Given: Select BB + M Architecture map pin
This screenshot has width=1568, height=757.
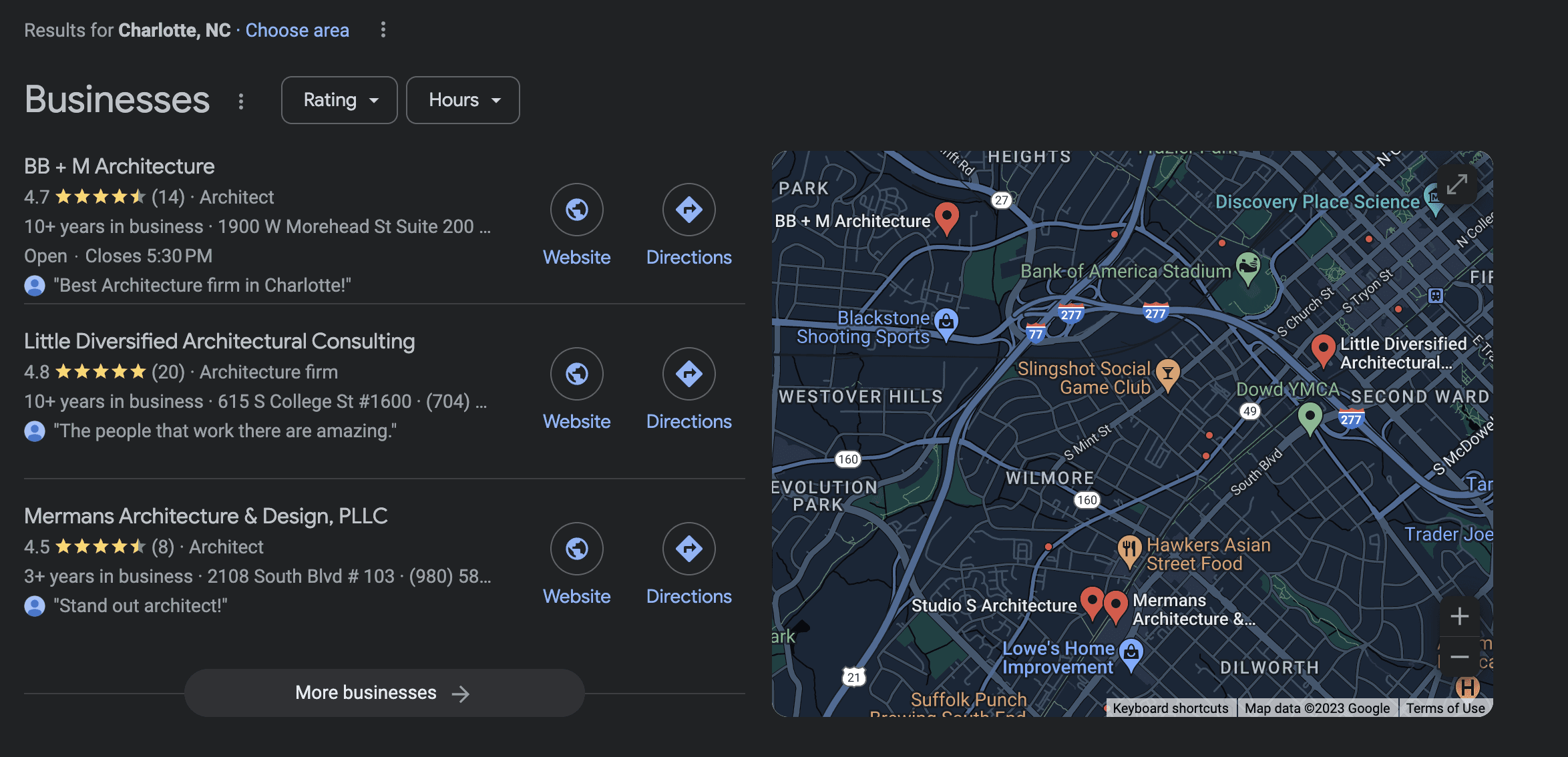Looking at the screenshot, I should [x=946, y=216].
